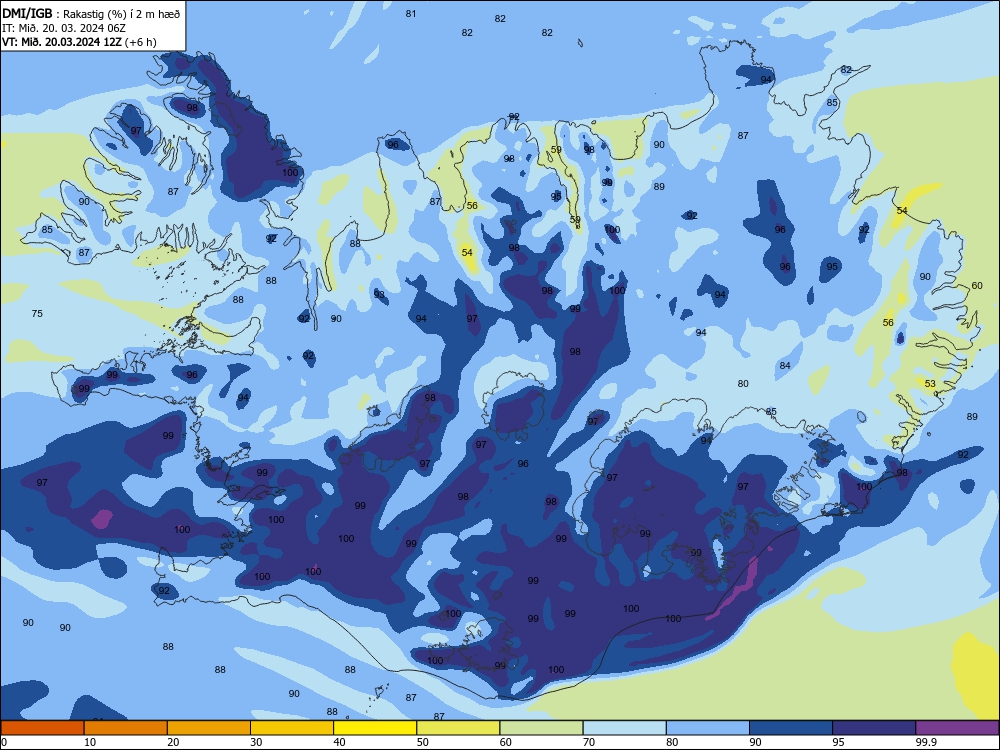Select the '40' tick label on the color scale
This screenshot has height=750, width=1000.
[x=340, y=742]
